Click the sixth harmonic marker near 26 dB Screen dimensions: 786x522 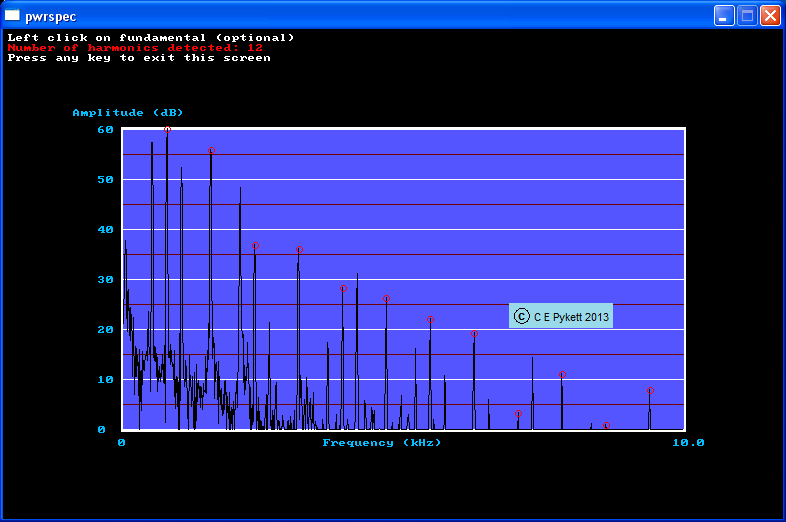click(x=386, y=299)
